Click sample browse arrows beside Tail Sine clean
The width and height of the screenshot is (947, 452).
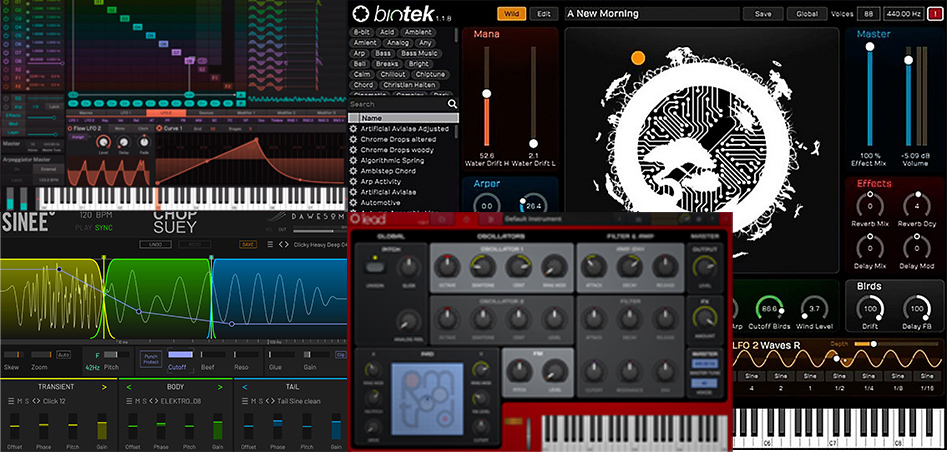pos(271,401)
